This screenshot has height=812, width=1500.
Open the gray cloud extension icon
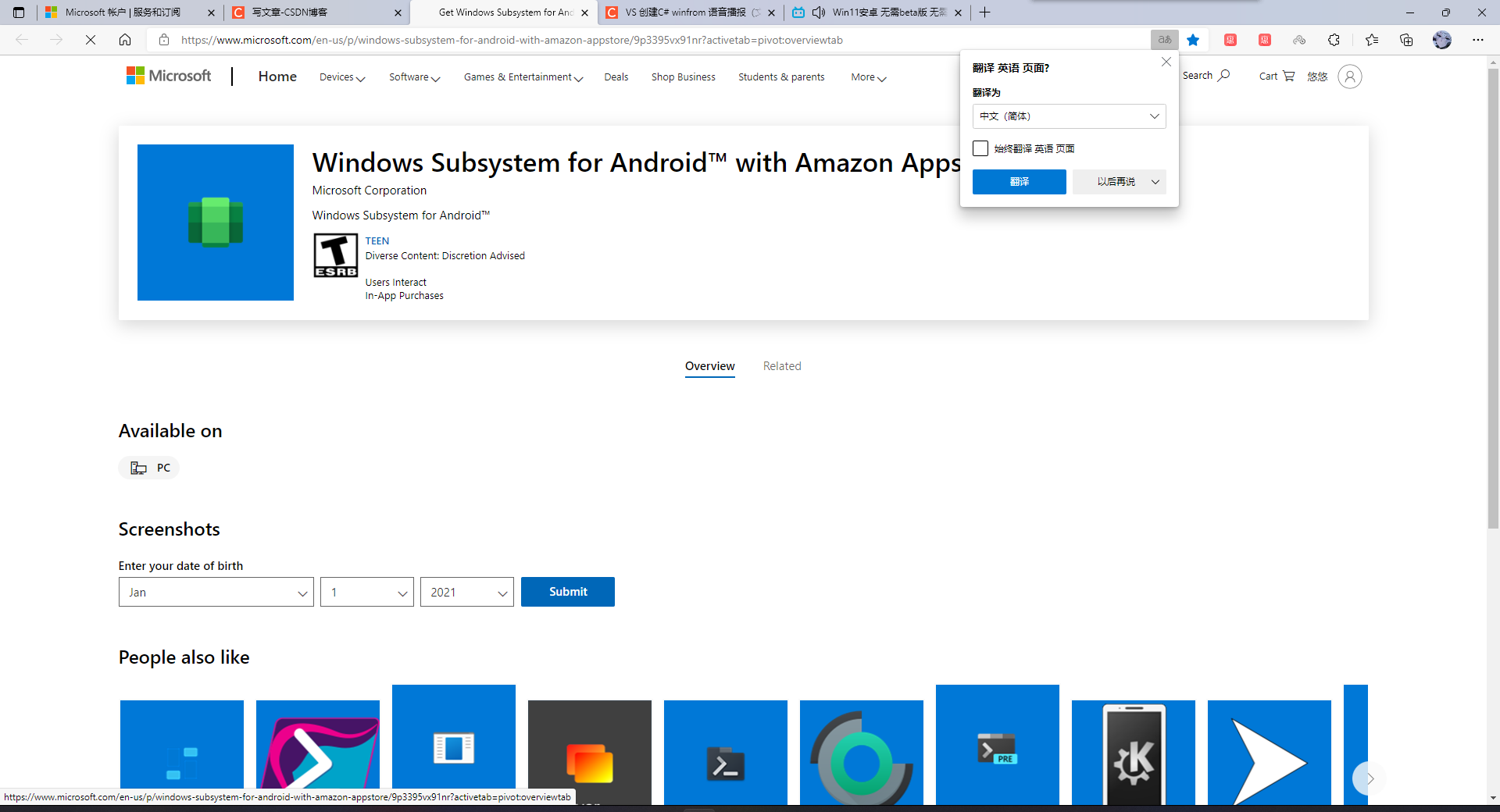click(1299, 40)
